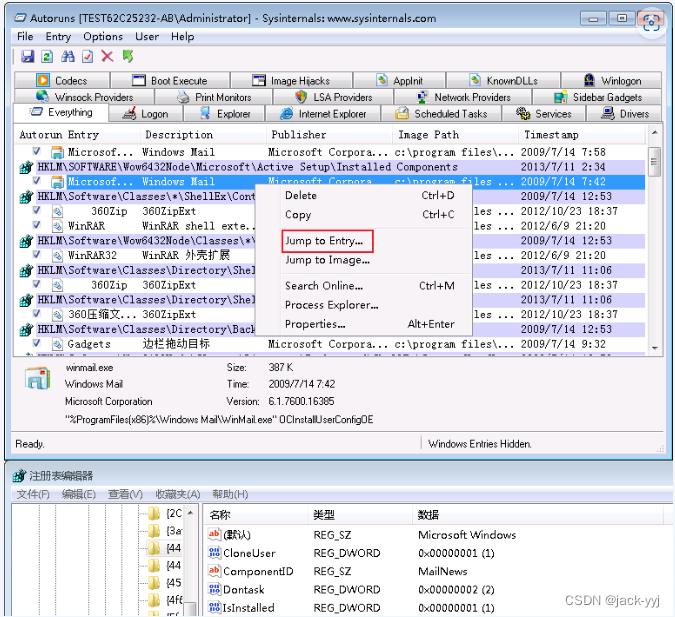Switch to the Codecs tab
This screenshot has height=617, width=675.
tap(62, 81)
